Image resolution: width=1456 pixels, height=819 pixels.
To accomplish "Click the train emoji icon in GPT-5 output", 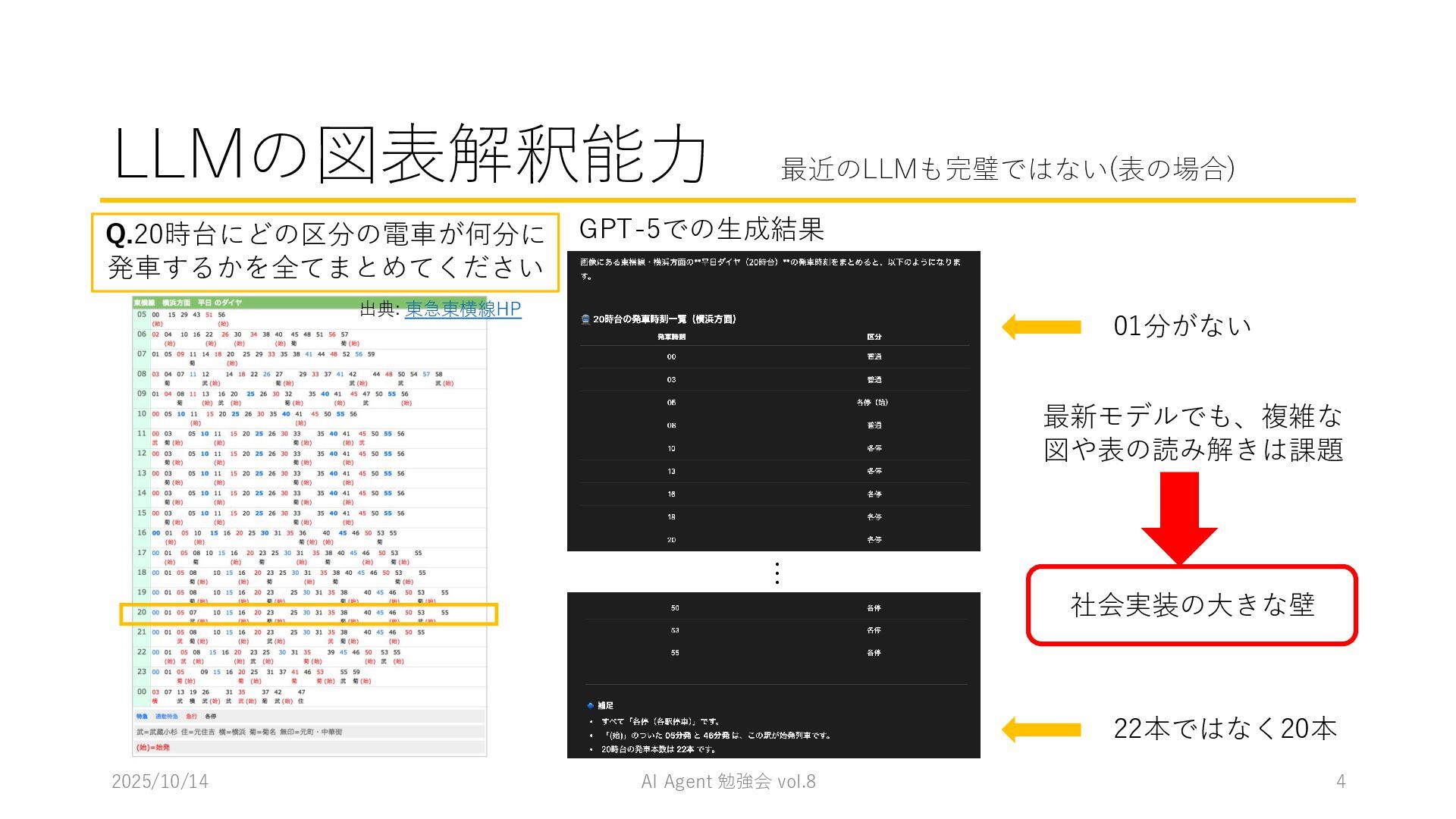I will tap(585, 319).
